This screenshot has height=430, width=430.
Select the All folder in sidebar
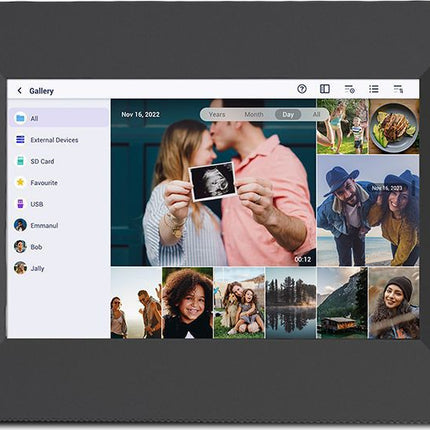pos(59,118)
